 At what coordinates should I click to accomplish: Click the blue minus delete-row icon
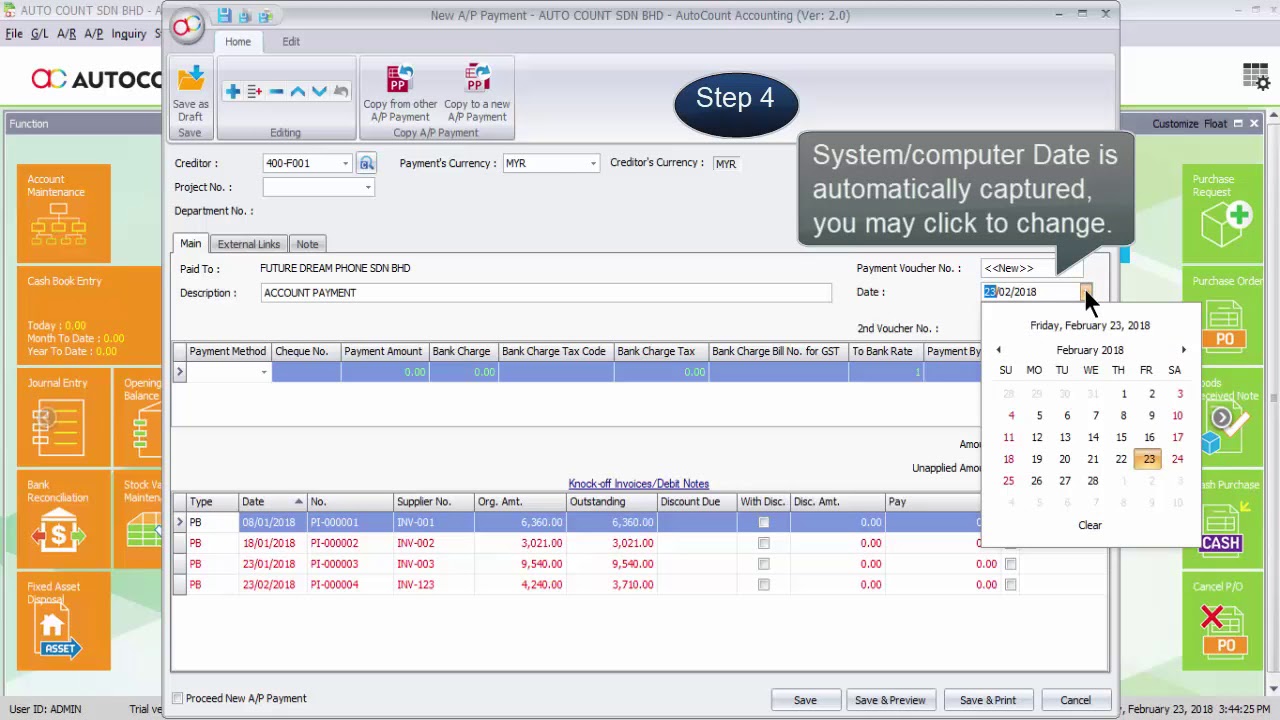pos(276,92)
